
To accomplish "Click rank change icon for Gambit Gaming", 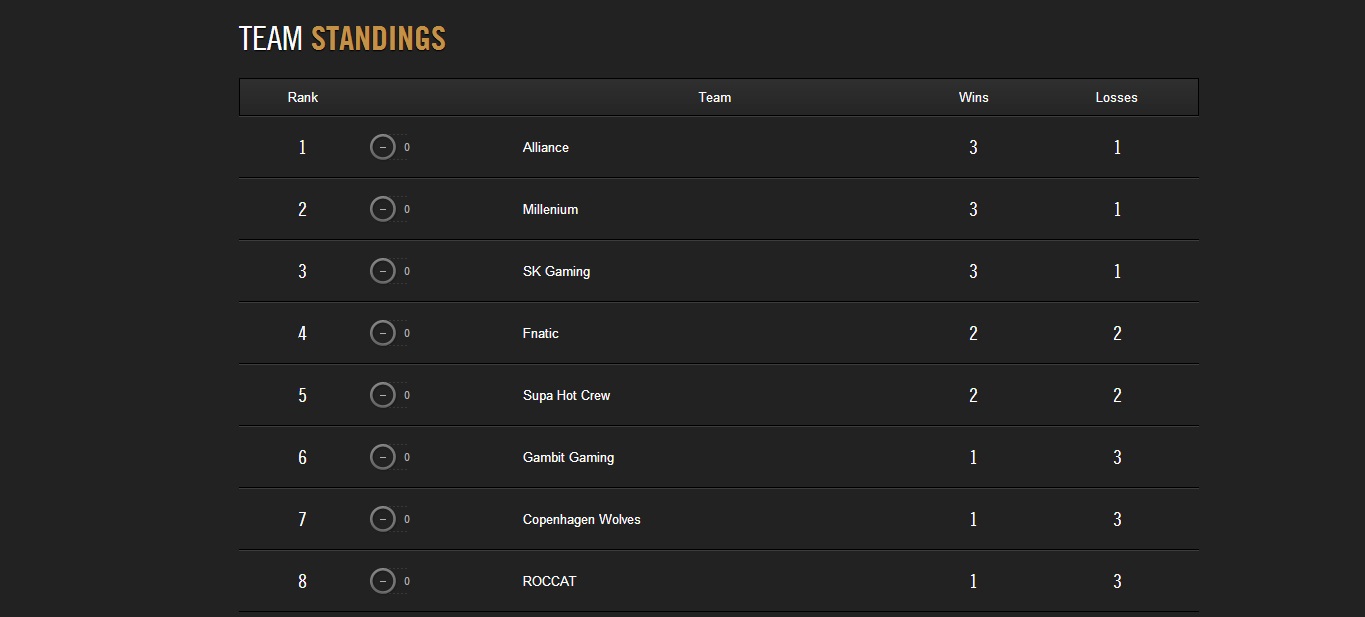I will [383, 457].
